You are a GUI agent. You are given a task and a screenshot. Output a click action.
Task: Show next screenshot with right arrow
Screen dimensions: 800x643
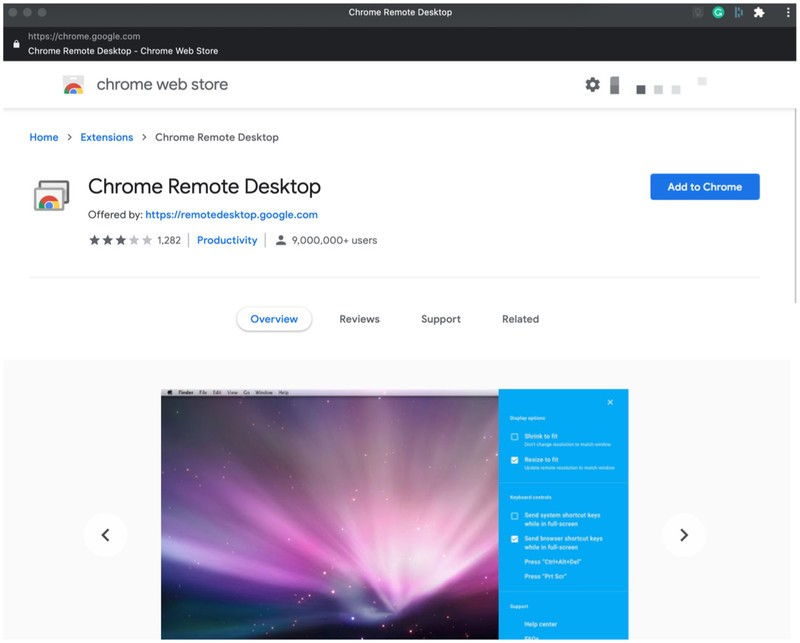pyautogui.click(x=684, y=535)
